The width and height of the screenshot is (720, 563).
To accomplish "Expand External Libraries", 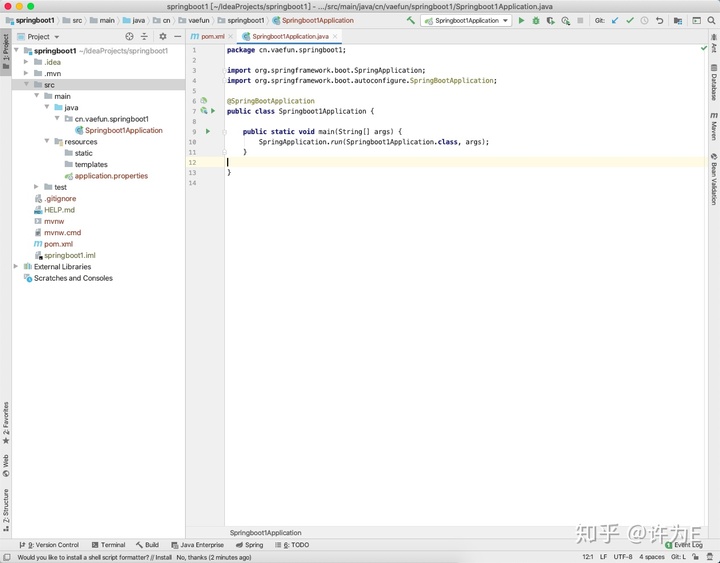I will point(16,266).
